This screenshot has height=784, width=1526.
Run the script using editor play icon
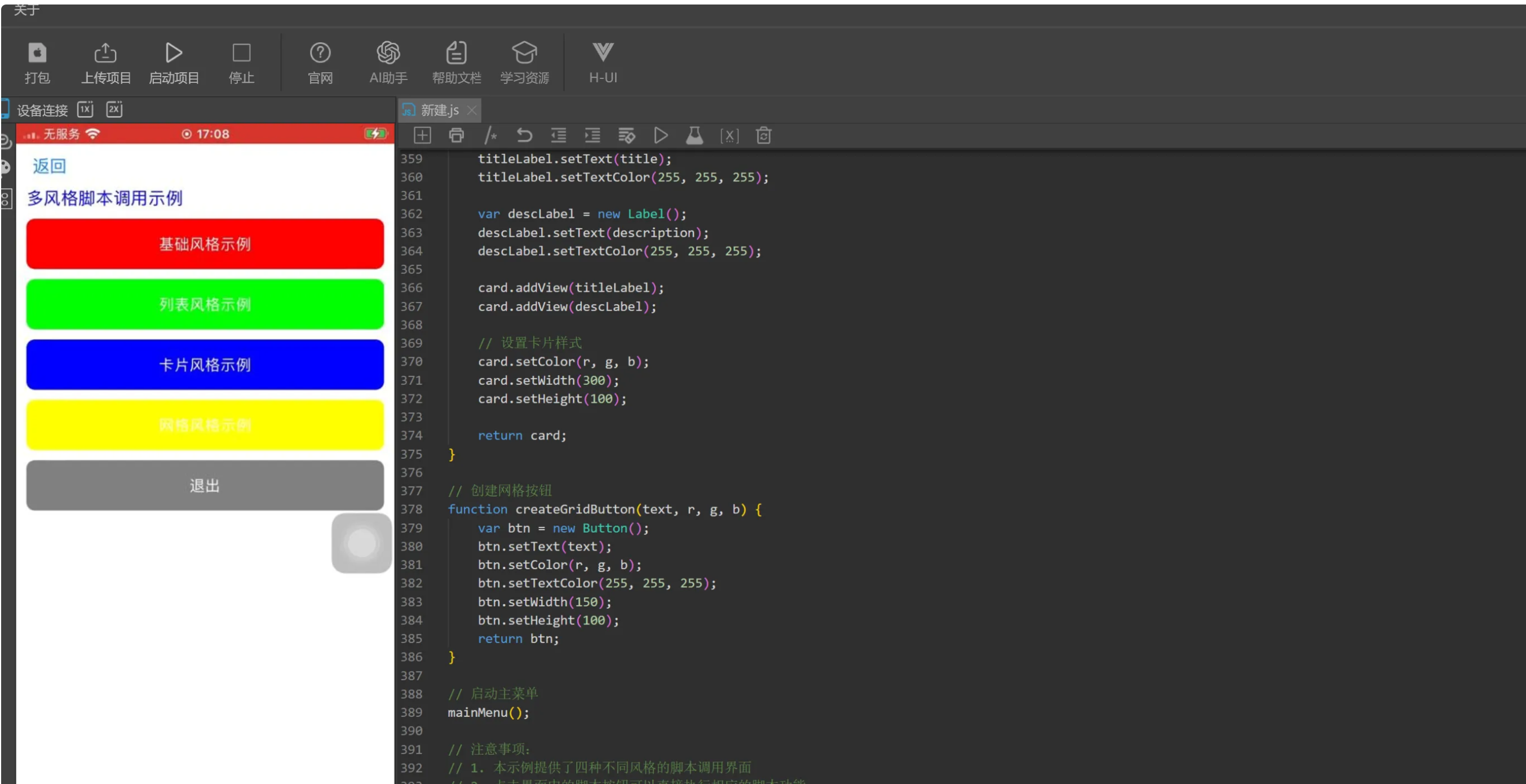tap(661, 136)
